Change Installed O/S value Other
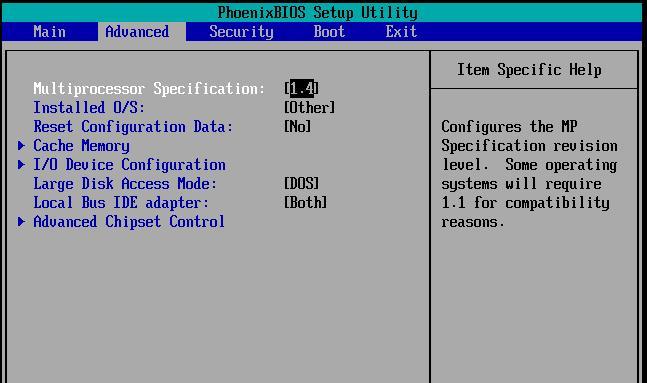 pyautogui.click(x=309, y=107)
